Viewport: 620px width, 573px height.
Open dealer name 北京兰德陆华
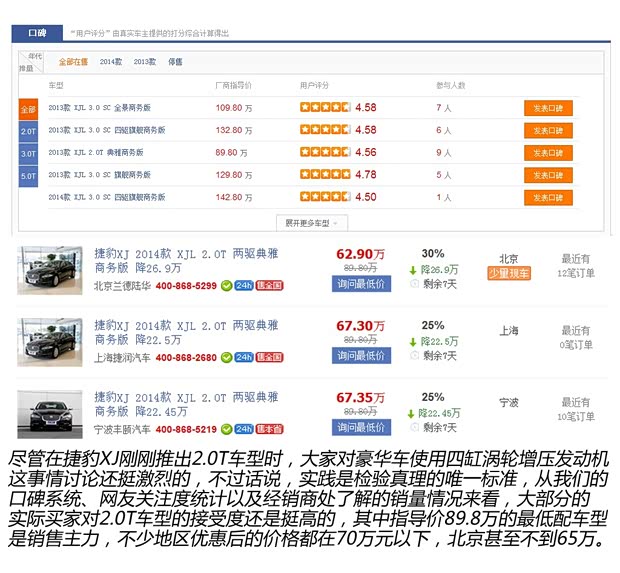pyautogui.click(x=122, y=286)
